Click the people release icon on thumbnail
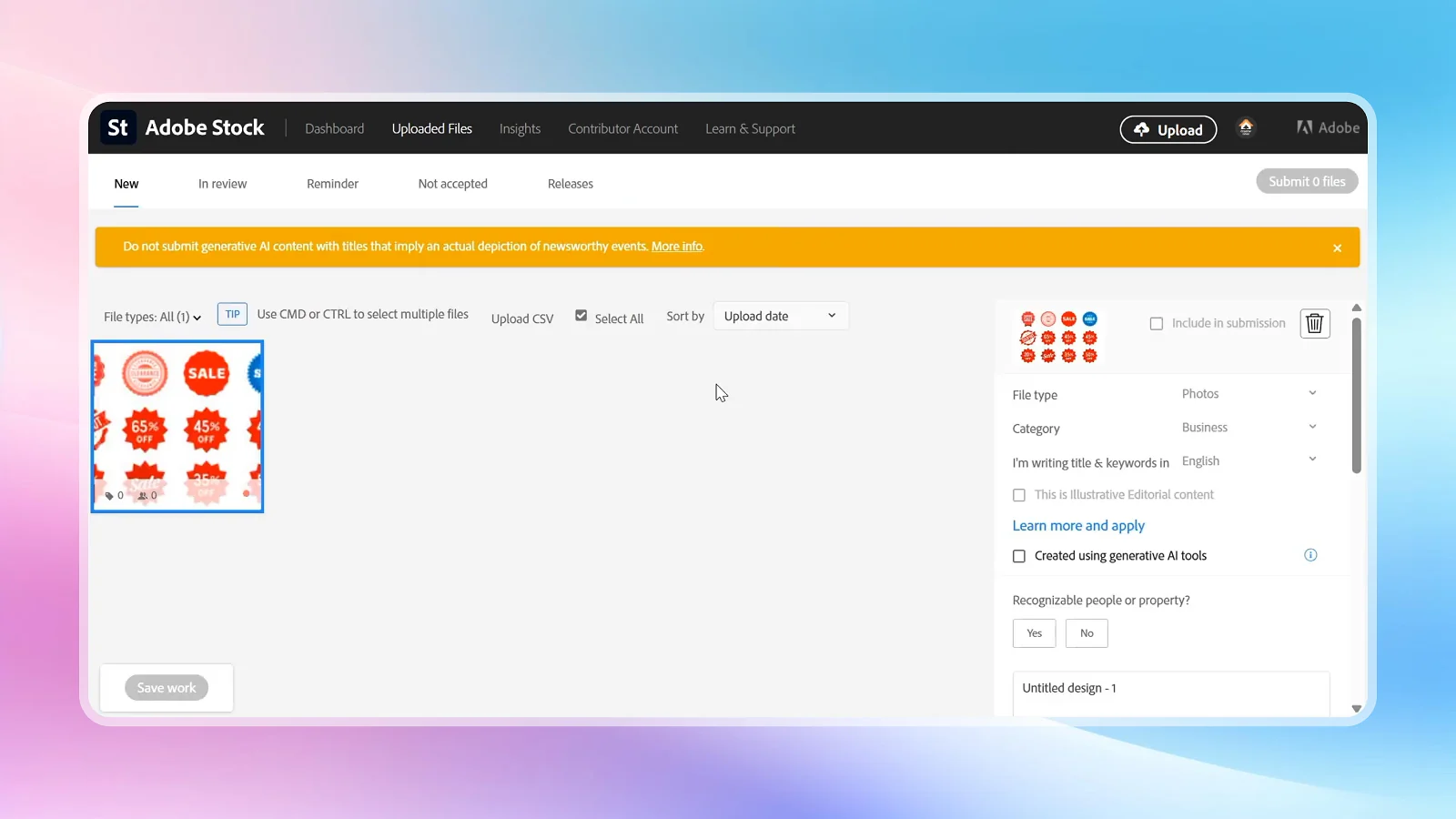 click(143, 496)
